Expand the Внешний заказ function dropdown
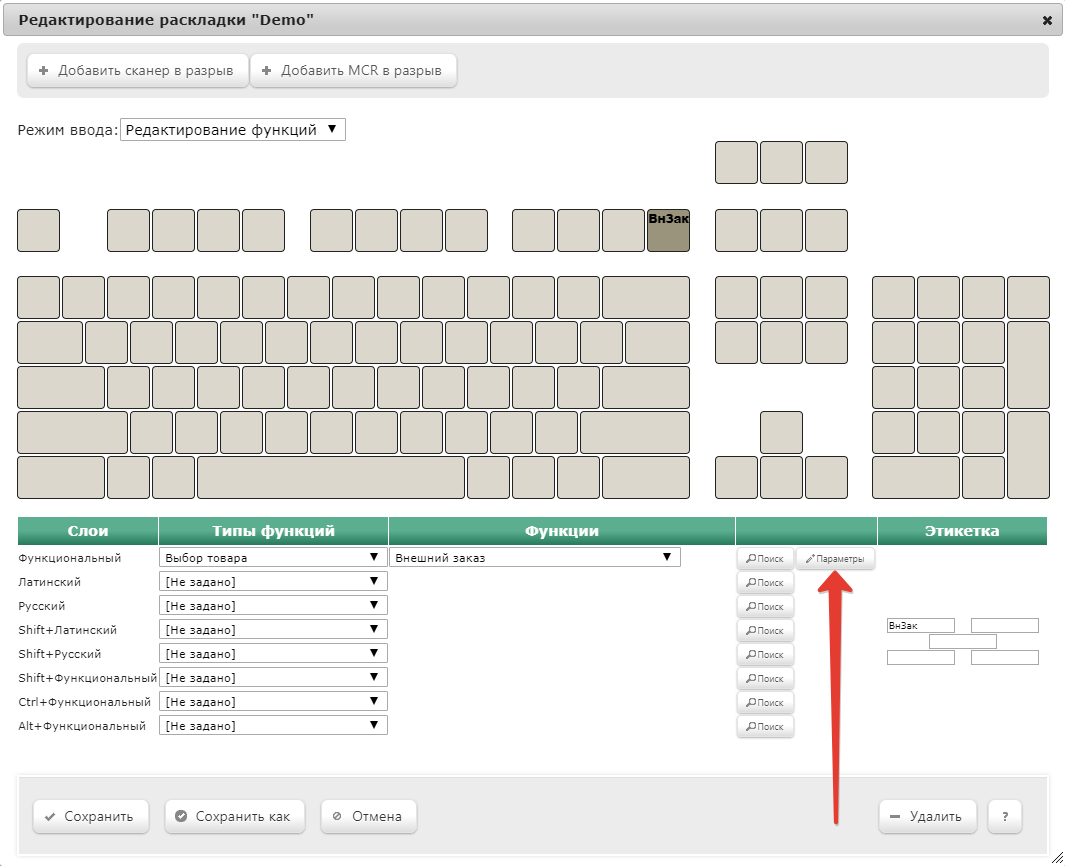The height and width of the screenshot is (866, 1065). (535, 558)
